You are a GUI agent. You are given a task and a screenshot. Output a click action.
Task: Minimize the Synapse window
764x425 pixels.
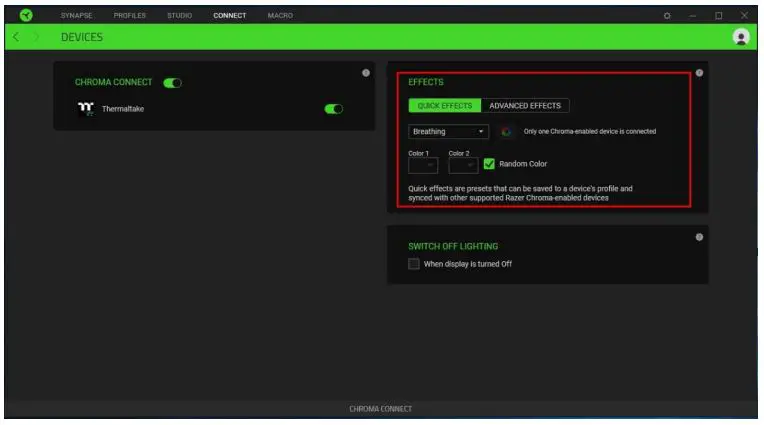(x=692, y=16)
